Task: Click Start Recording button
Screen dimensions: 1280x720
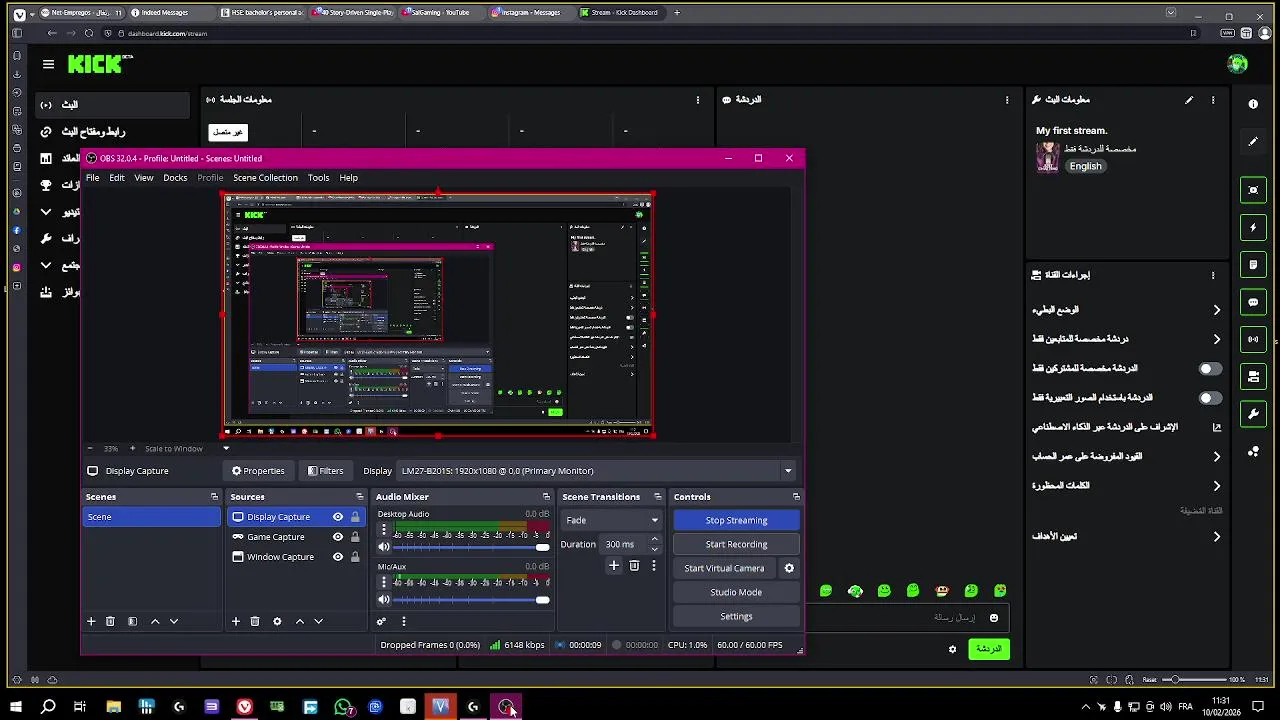Action: [736, 544]
